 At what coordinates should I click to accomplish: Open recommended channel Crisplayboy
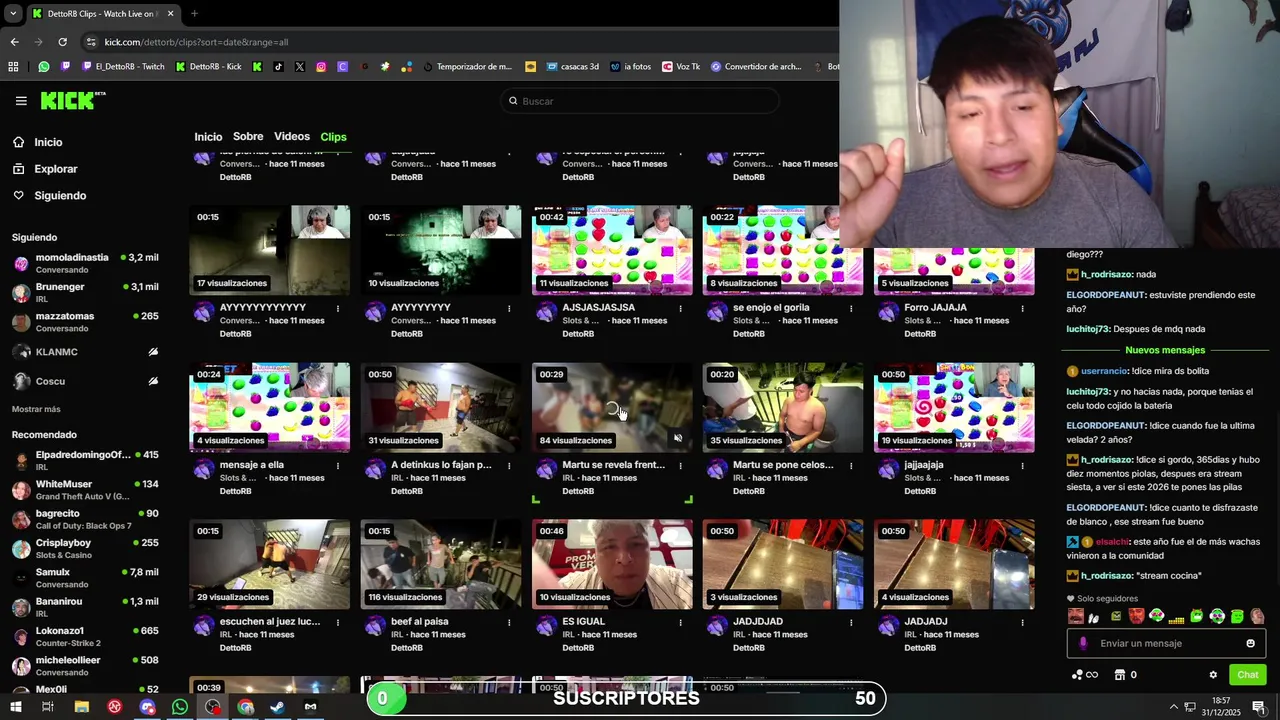85,548
